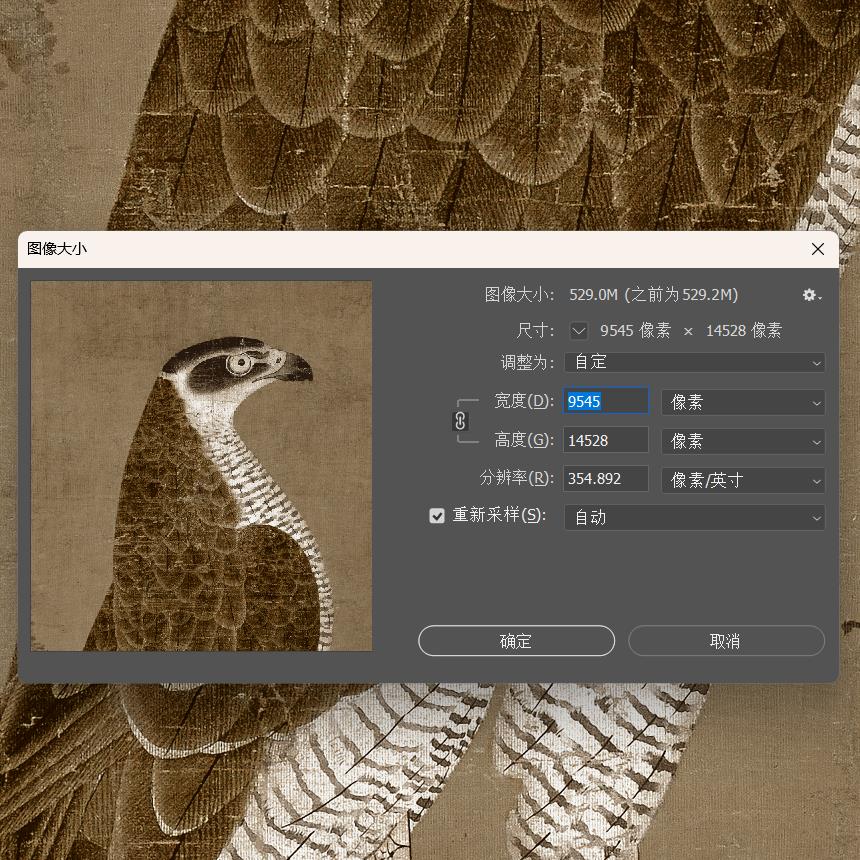Click the 调整为: label
Screen dimensions: 860x860
[x=527, y=363]
